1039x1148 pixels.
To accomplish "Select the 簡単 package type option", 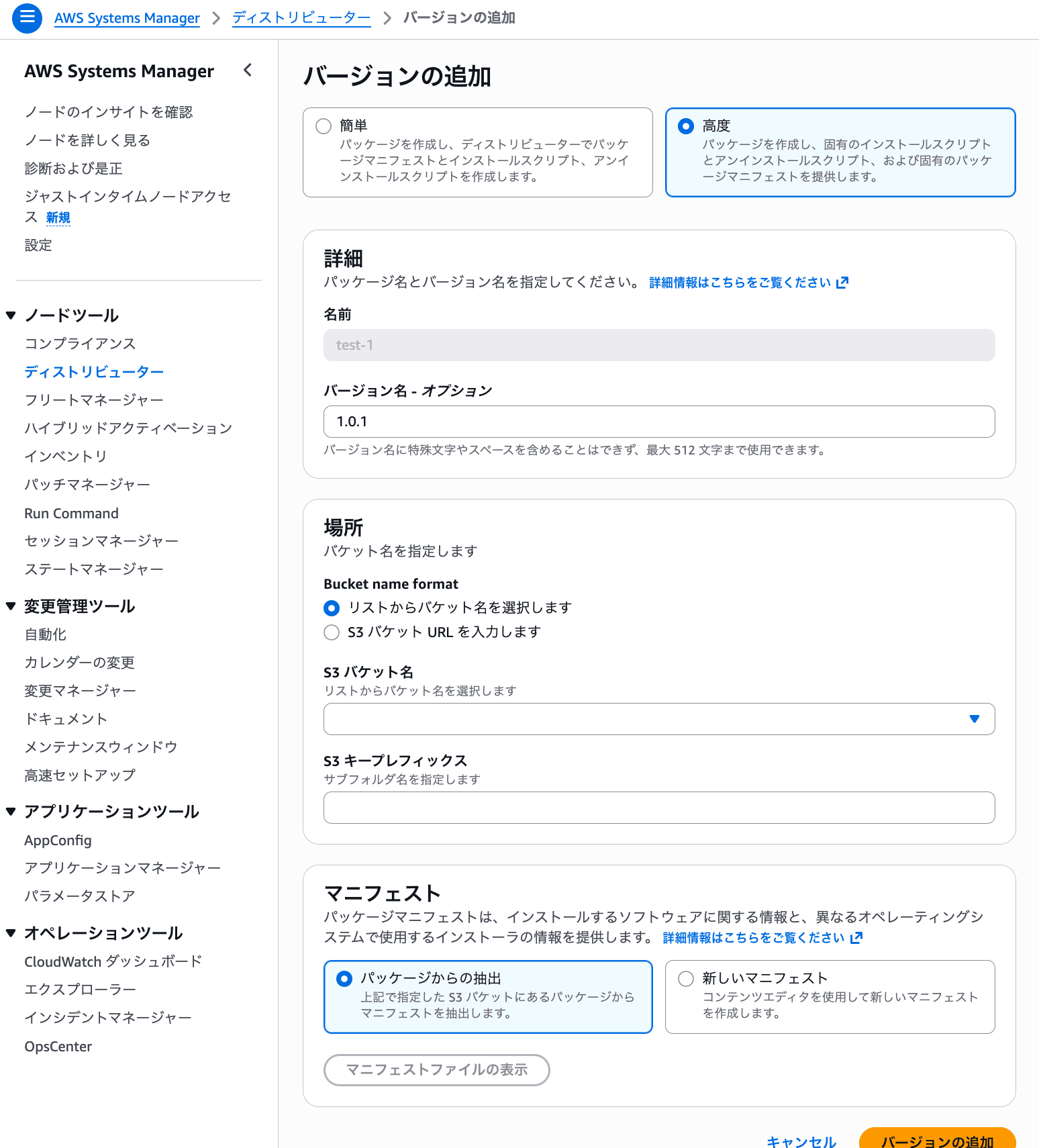I will [478, 152].
